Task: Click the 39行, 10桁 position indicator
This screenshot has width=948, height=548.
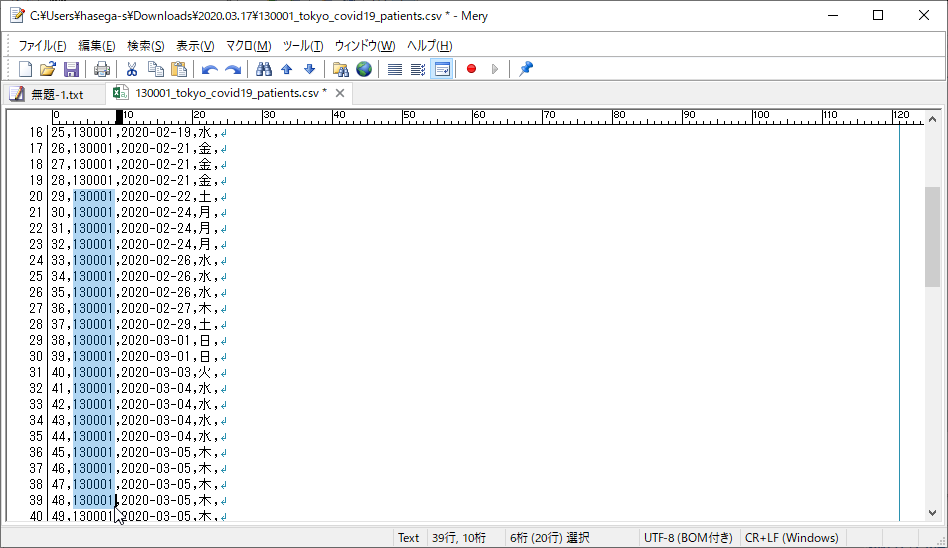Action: point(458,538)
